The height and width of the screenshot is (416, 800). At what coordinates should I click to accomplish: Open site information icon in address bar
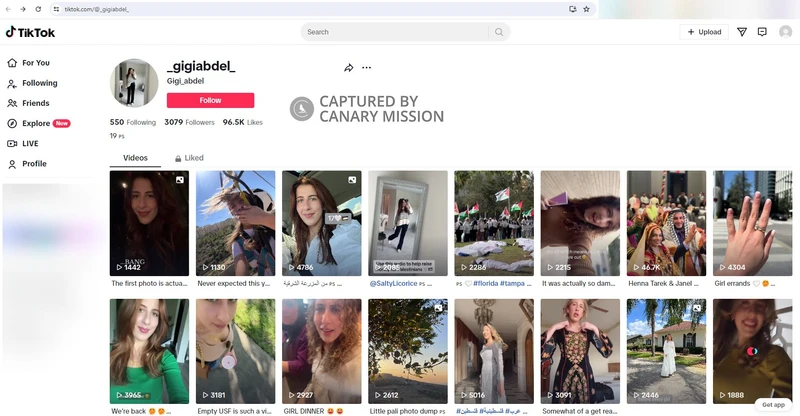pos(57,9)
